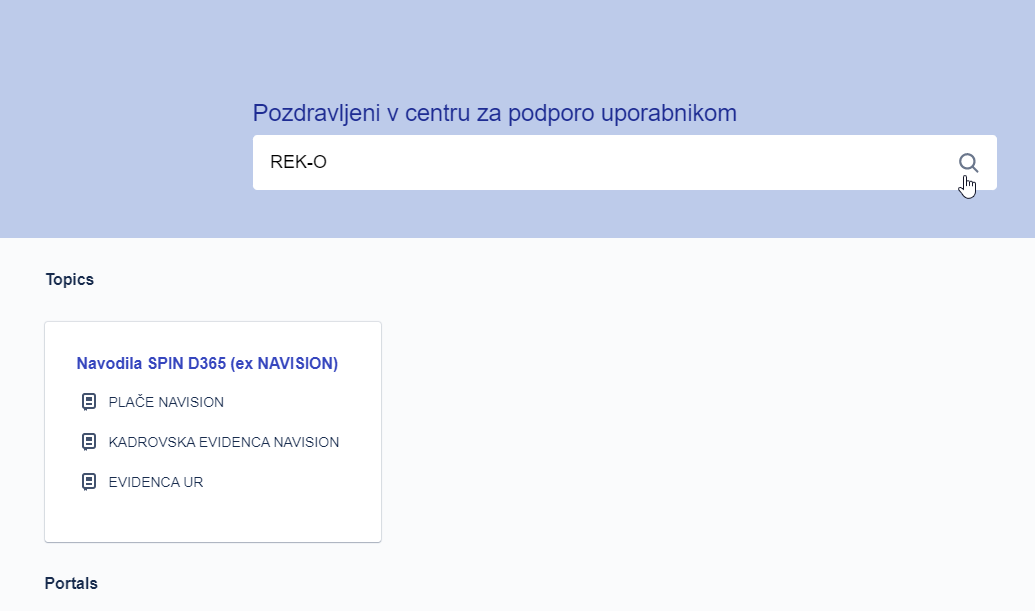Click the article icon beside PLAČE NAVISION
This screenshot has width=1035, height=611.
[88, 402]
